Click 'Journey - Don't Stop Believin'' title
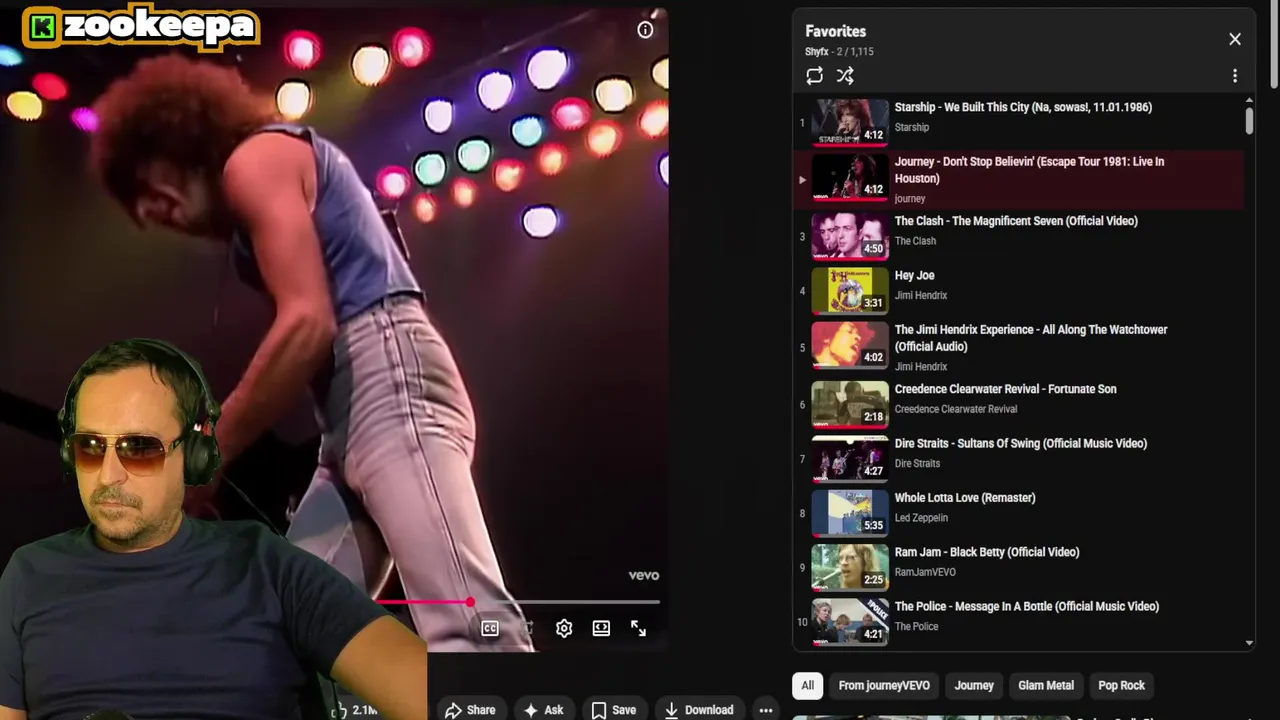This screenshot has width=1280, height=720. click(1029, 170)
